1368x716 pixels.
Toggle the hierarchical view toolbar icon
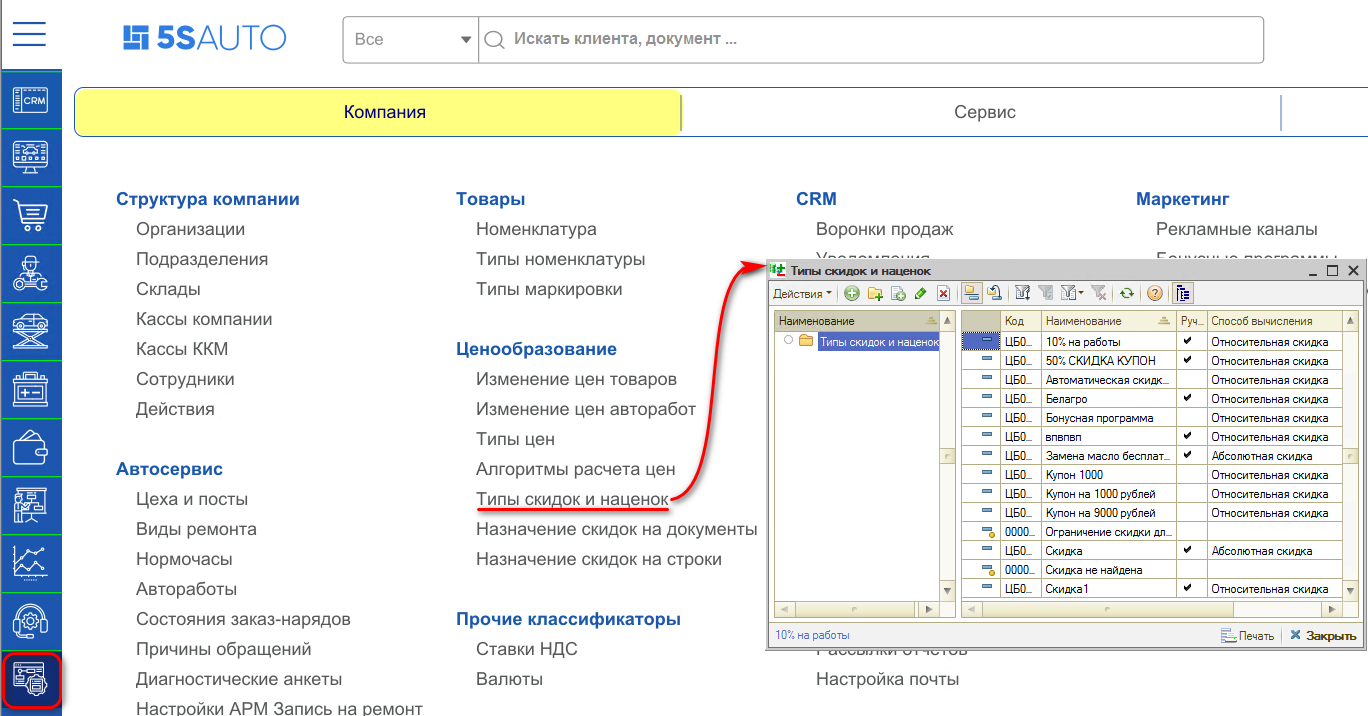971,293
